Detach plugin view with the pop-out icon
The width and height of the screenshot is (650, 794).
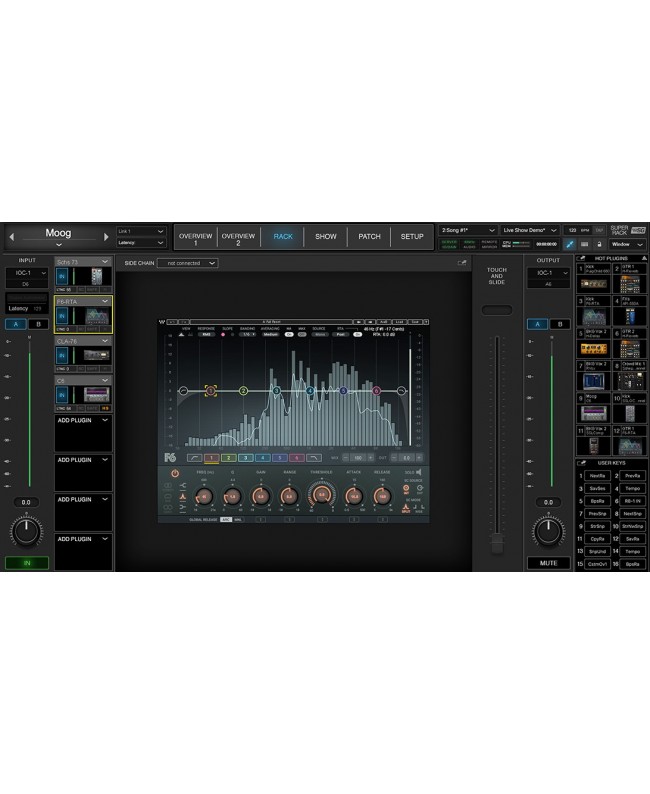coord(462,263)
